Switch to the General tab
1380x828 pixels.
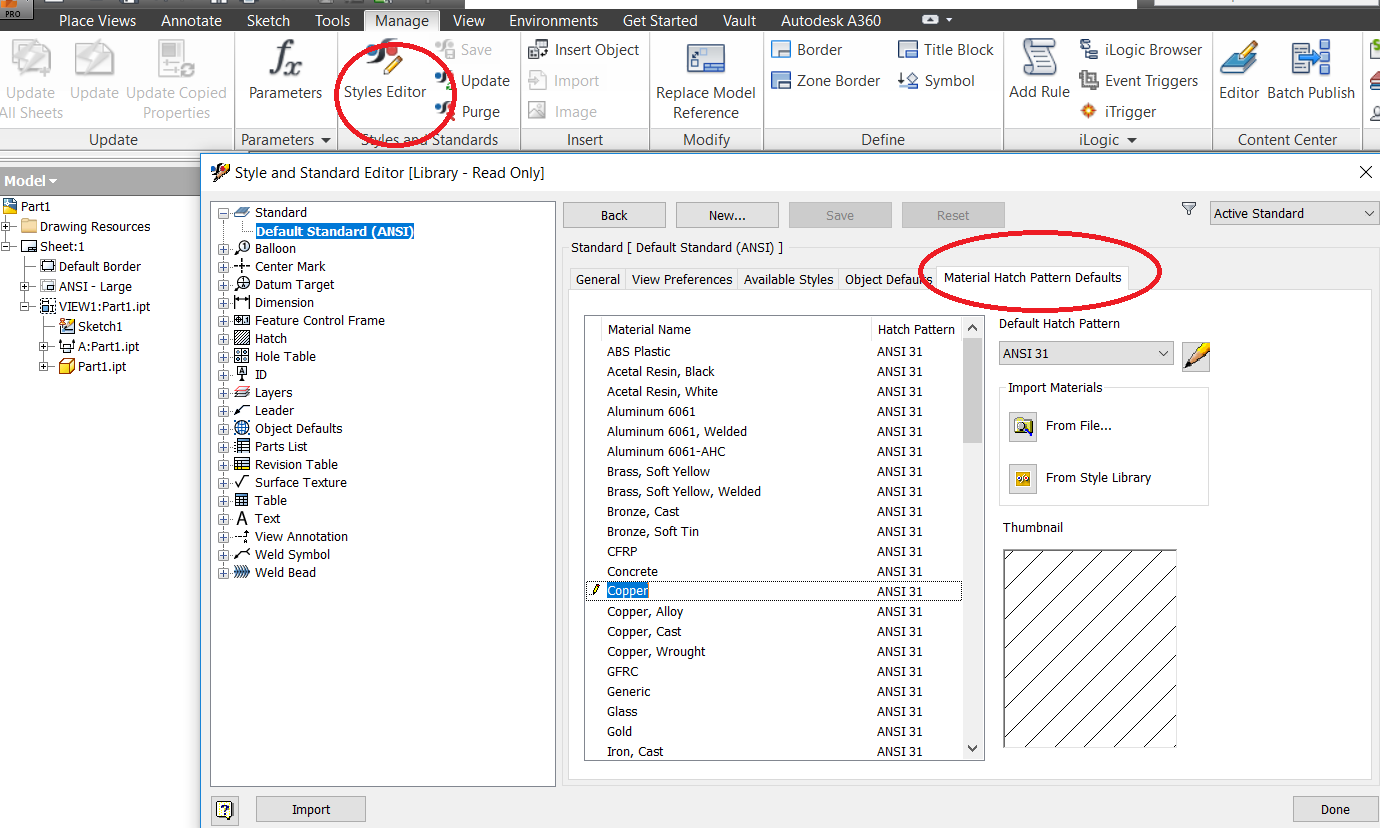(598, 280)
